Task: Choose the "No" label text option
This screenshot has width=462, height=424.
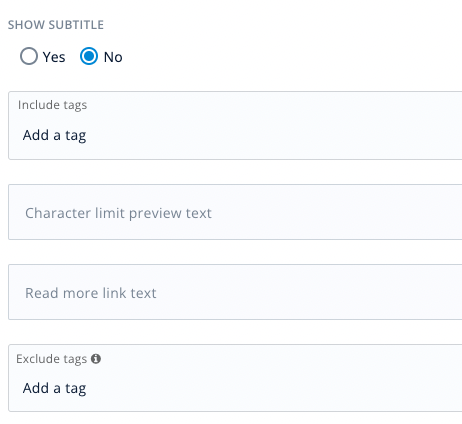Action: pyautogui.click(x=113, y=57)
